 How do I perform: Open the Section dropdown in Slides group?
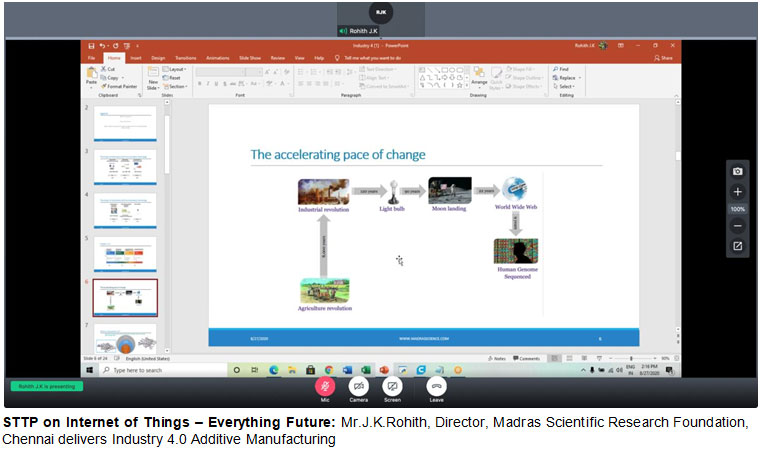(x=177, y=86)
